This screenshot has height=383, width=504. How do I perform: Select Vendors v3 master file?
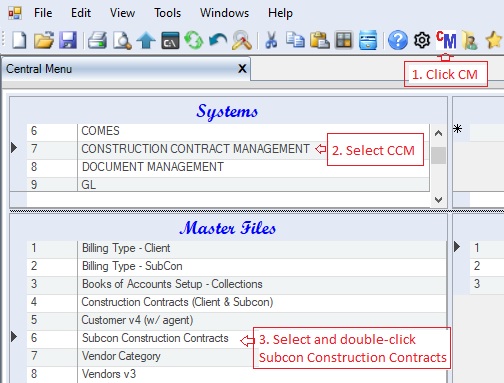click(236, 374)
